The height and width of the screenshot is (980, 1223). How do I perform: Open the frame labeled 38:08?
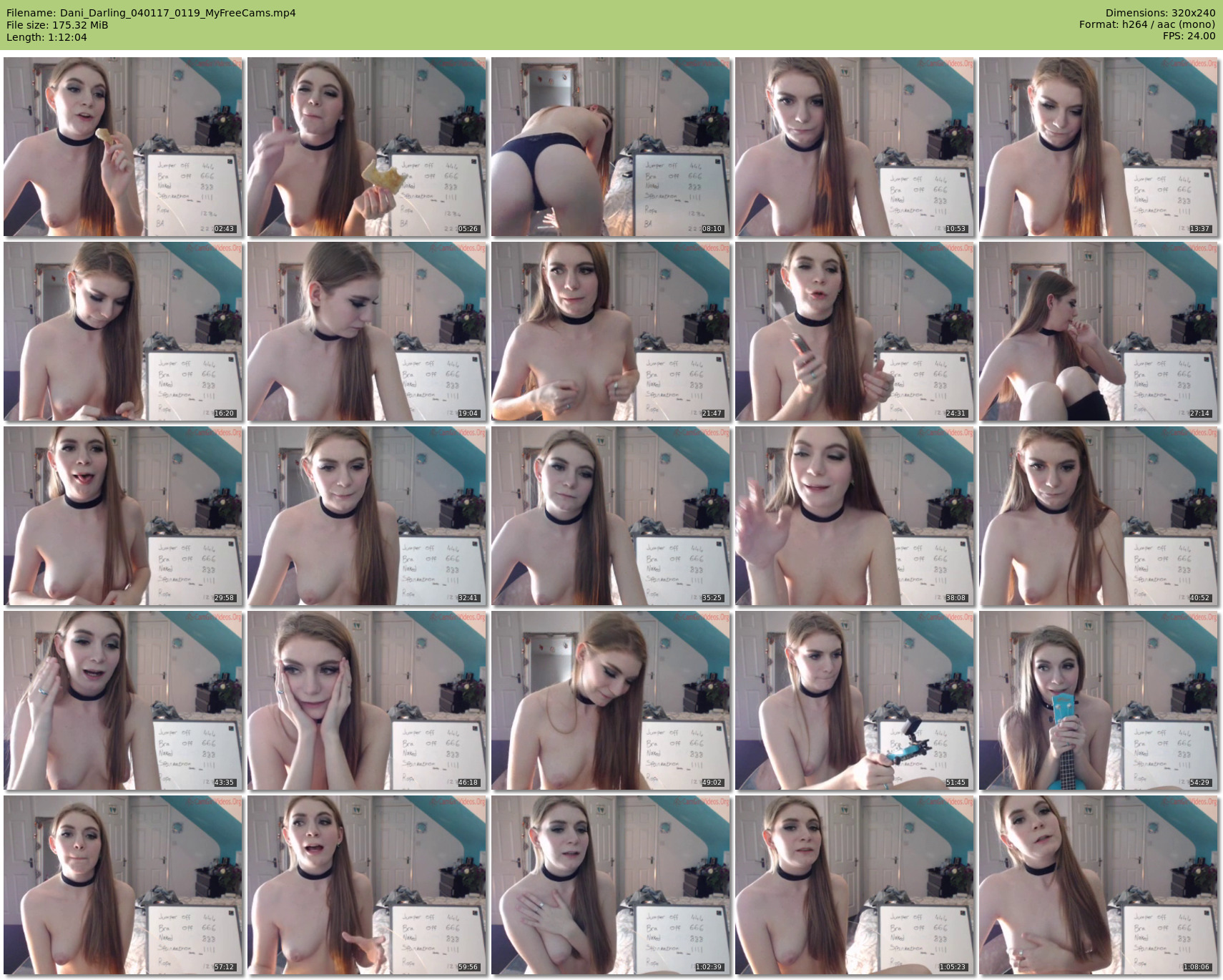click(855, 516)
